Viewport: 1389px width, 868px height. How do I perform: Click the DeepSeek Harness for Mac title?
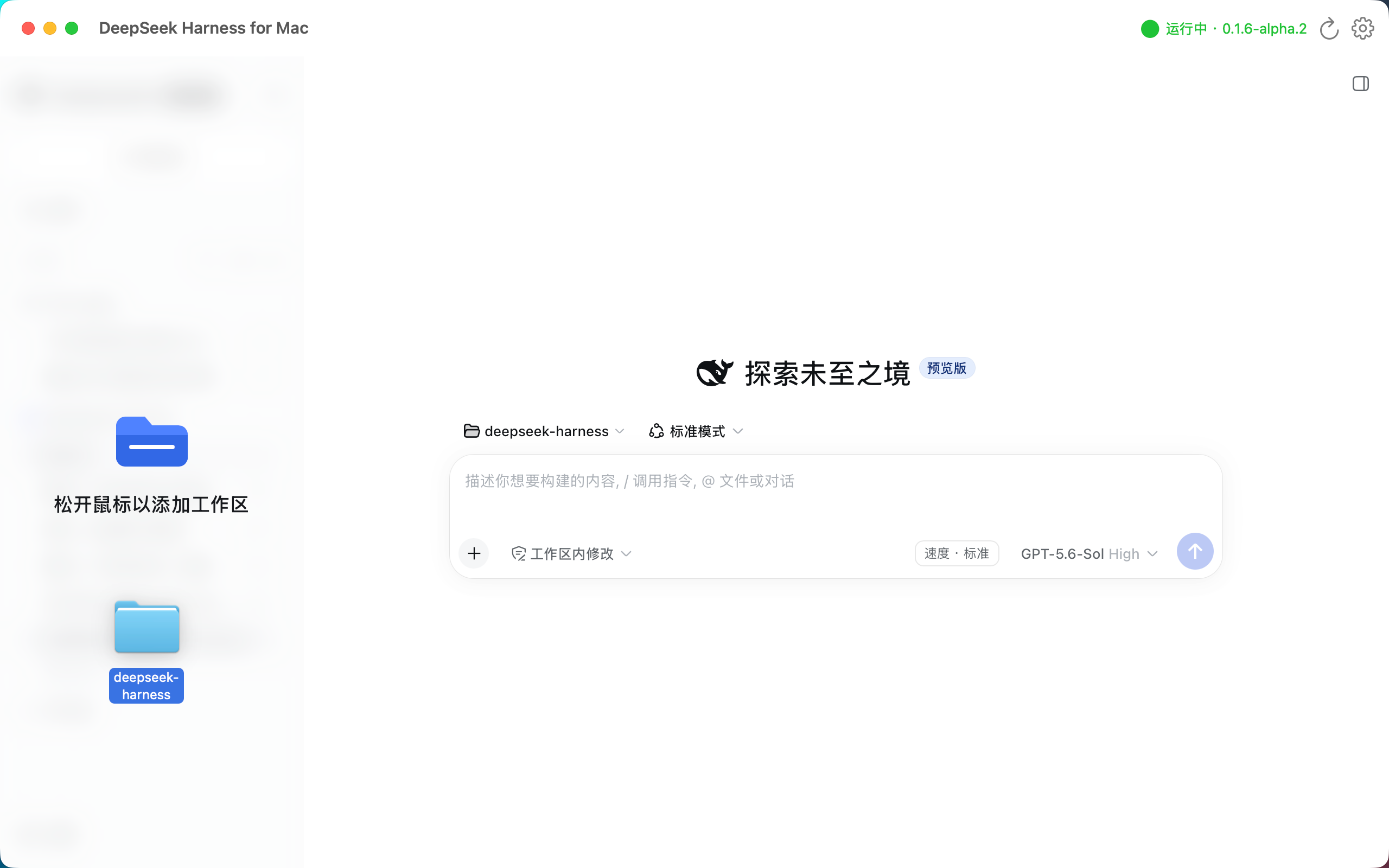coord(204,28)
